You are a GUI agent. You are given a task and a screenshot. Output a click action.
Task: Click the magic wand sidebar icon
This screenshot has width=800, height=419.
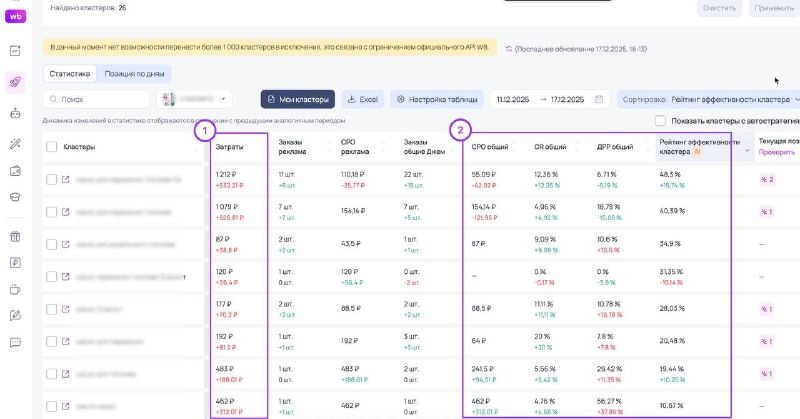[15, 144]
